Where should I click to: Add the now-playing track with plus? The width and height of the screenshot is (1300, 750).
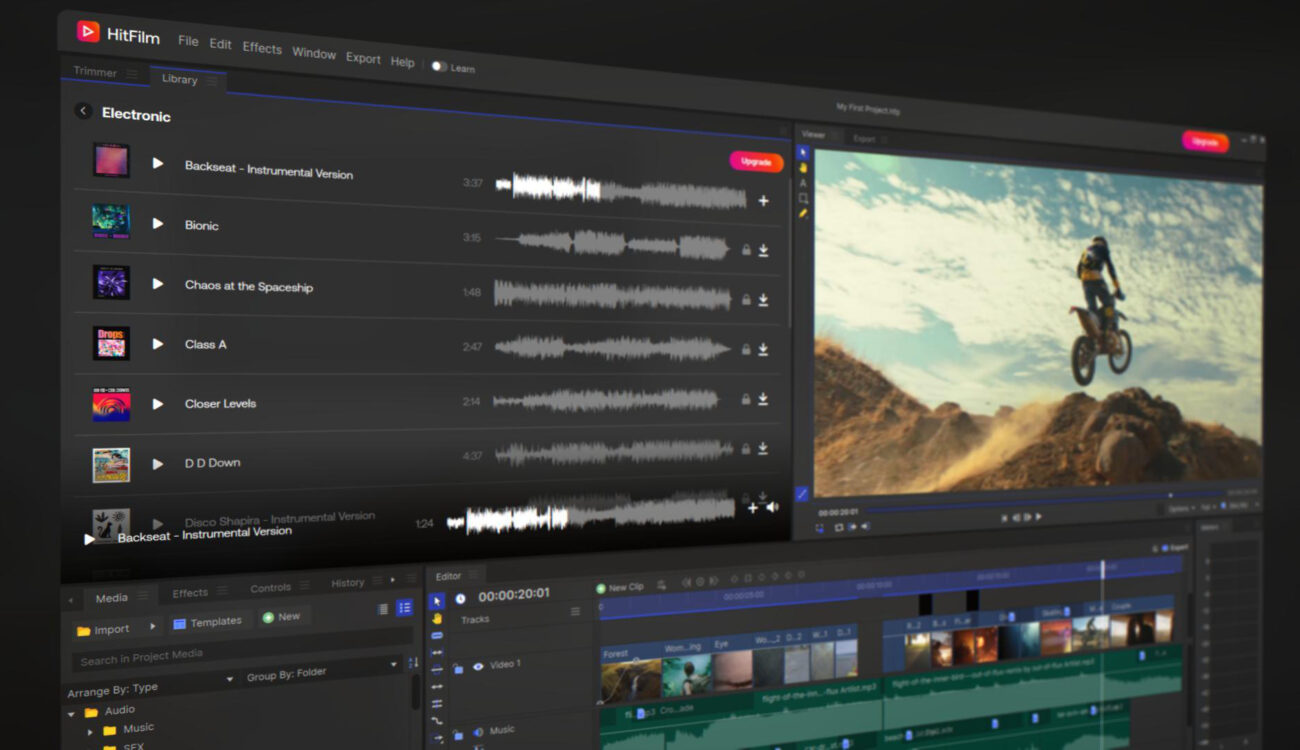click(x=752, y=508)
